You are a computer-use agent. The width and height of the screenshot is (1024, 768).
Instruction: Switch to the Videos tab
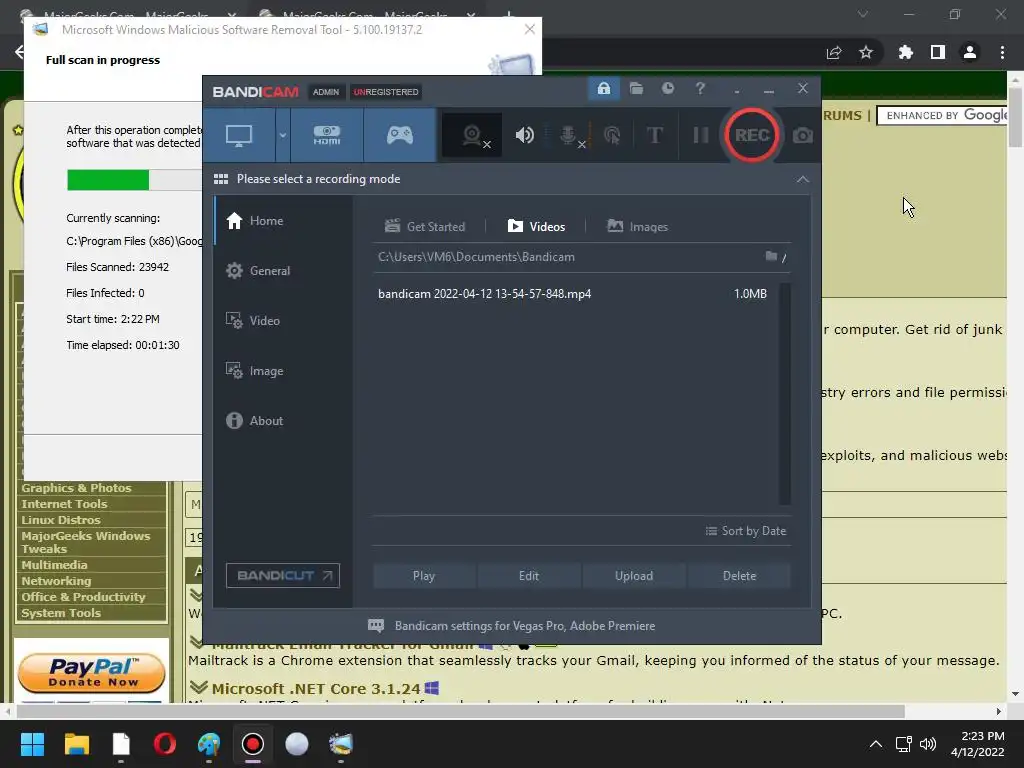(536, 227)
